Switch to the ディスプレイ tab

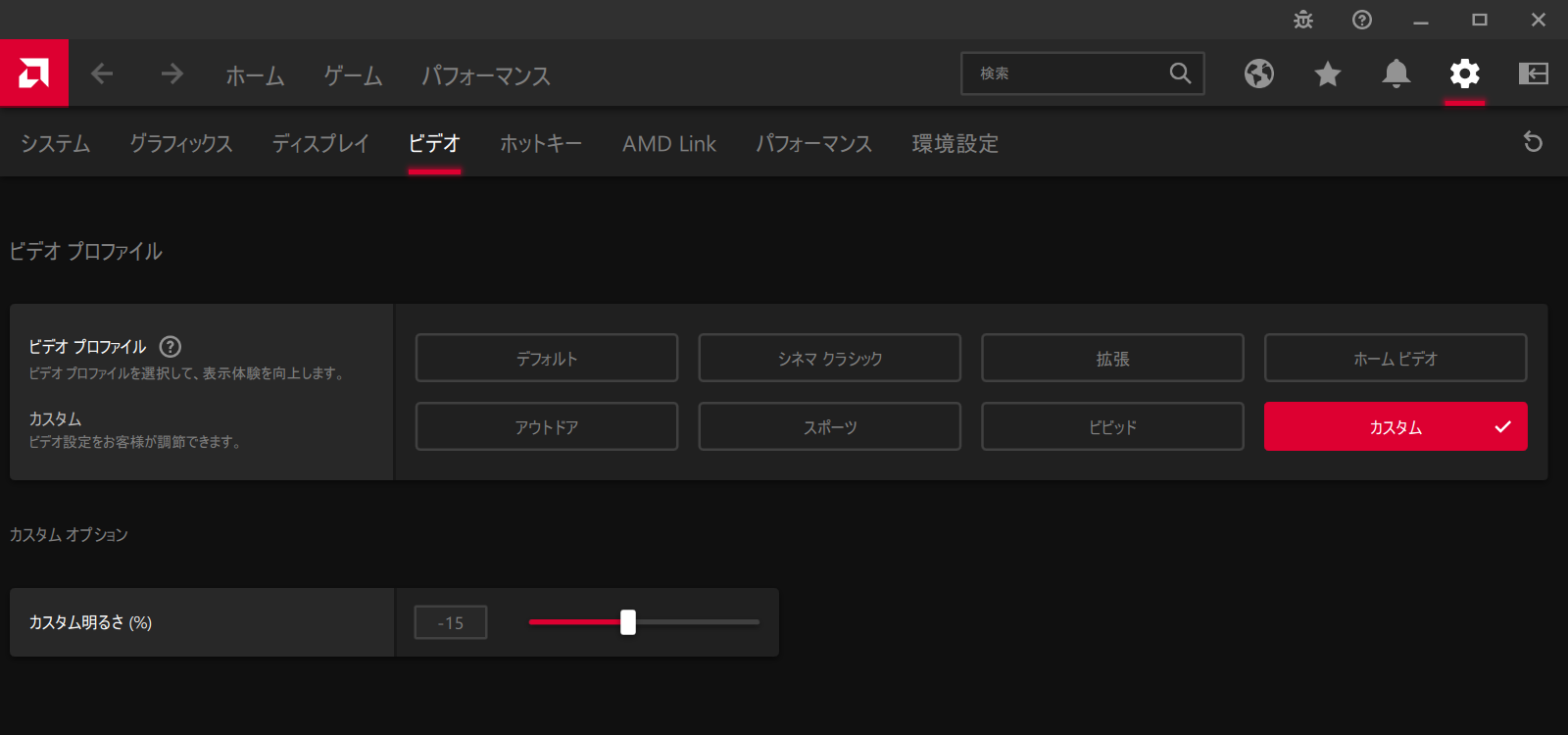coord(320,144)
